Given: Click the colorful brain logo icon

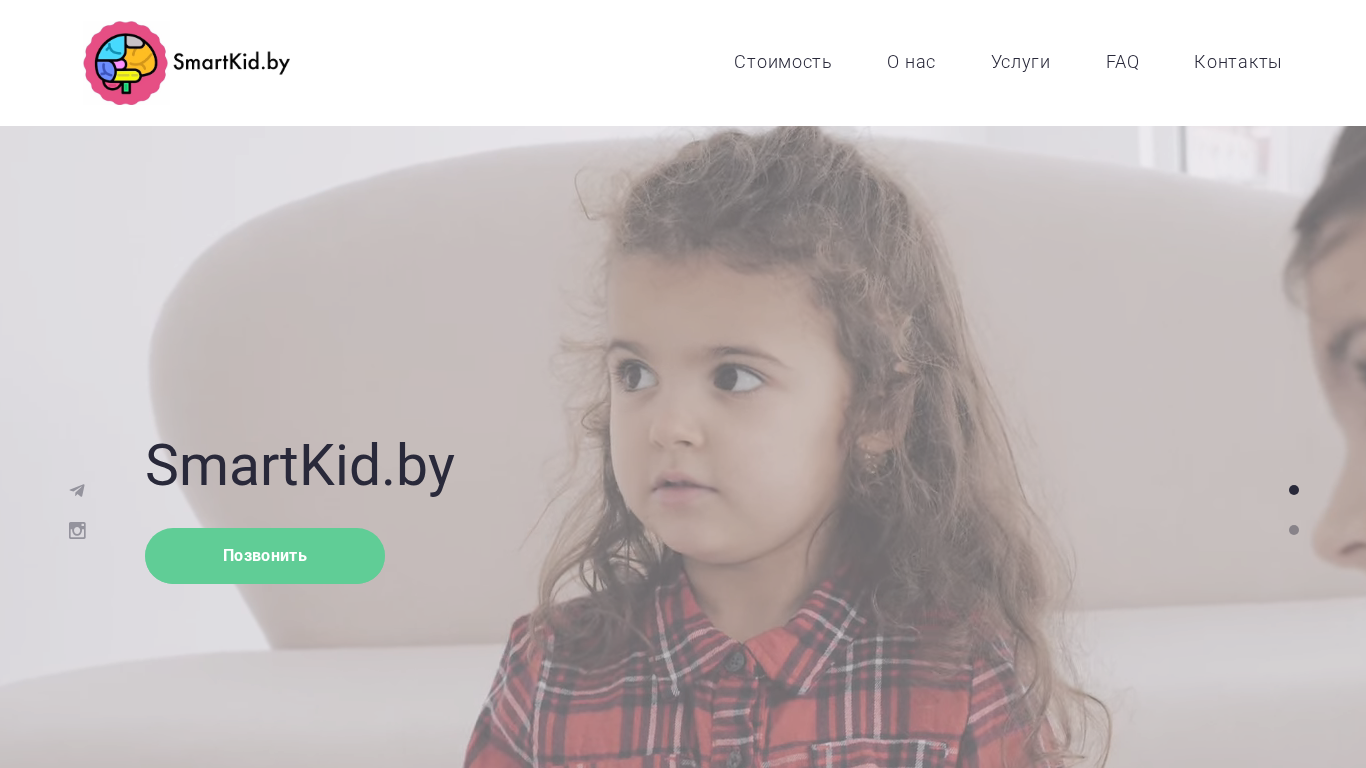Looking at the screenshot, I should 125,63.
